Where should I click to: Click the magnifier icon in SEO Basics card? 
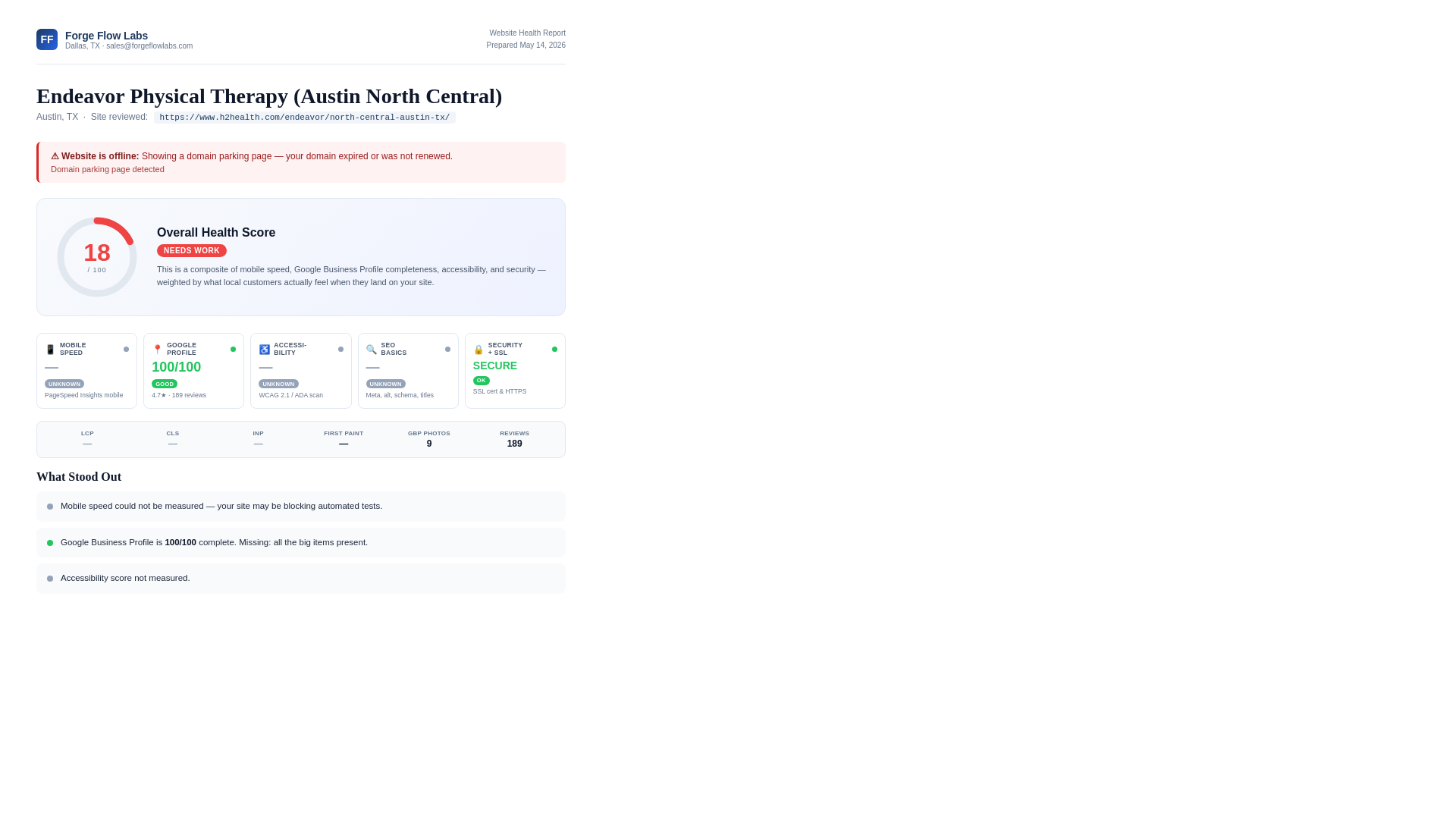(x=371, y=350)
